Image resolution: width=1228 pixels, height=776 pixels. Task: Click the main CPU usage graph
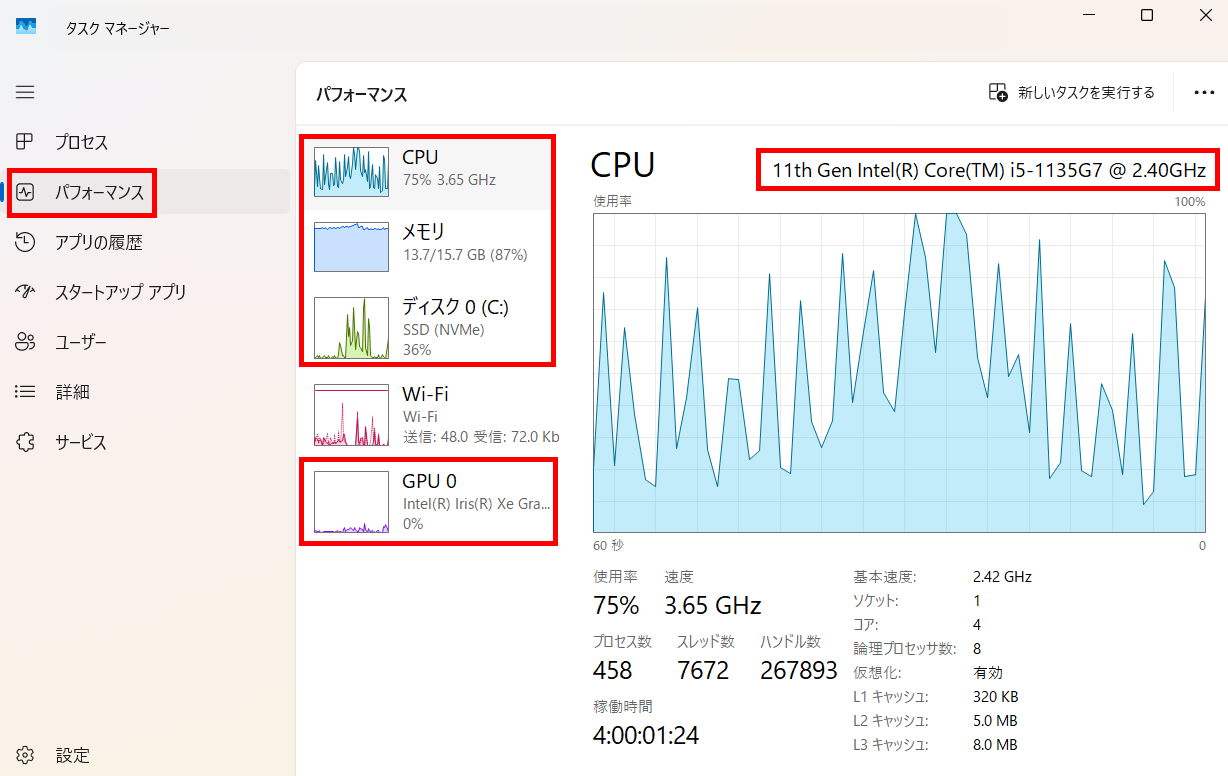898,372
